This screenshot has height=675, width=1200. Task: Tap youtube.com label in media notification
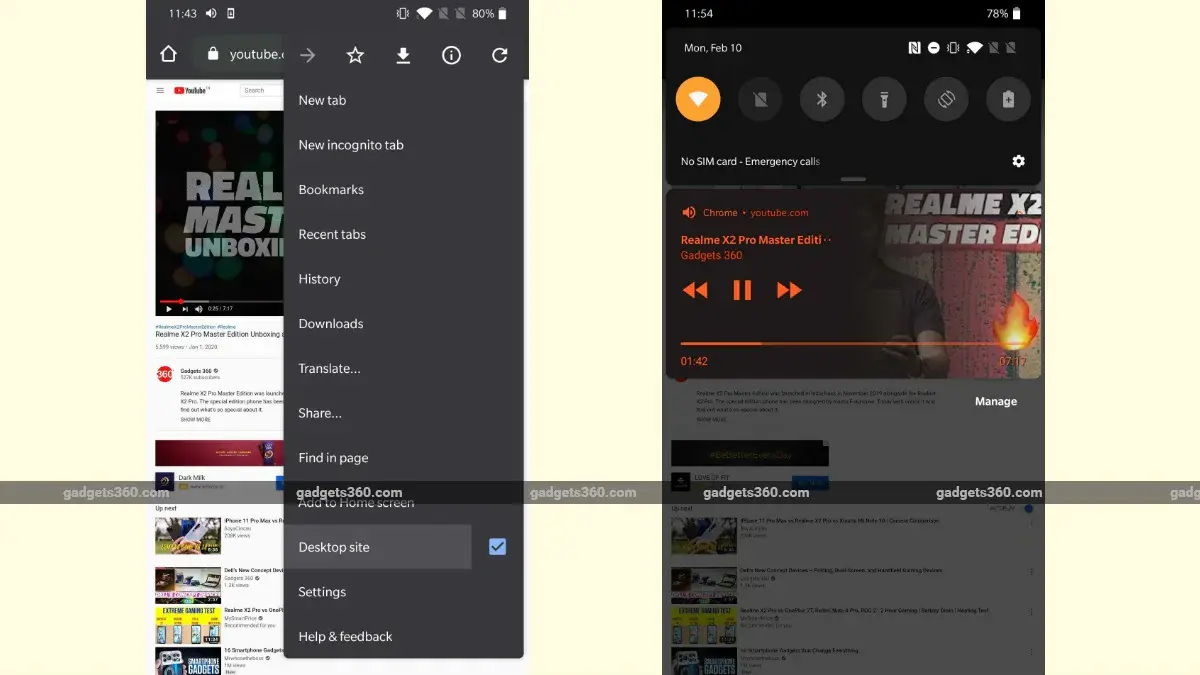point(779,212)
